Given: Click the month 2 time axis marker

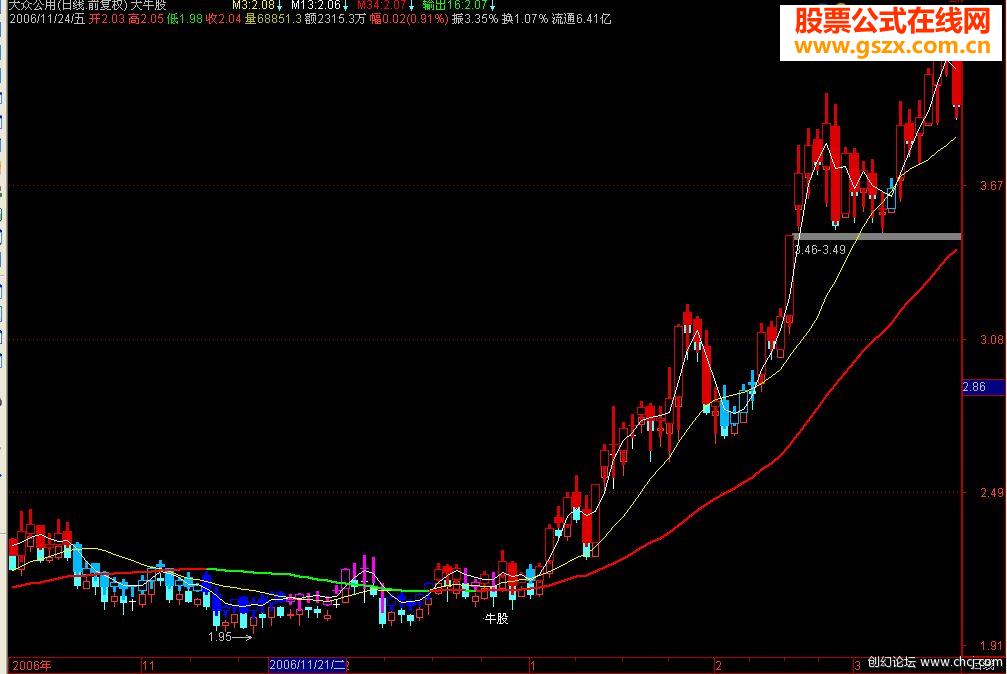Looking at the screenshot, I should pyautogui.click(x=719, y=665).
